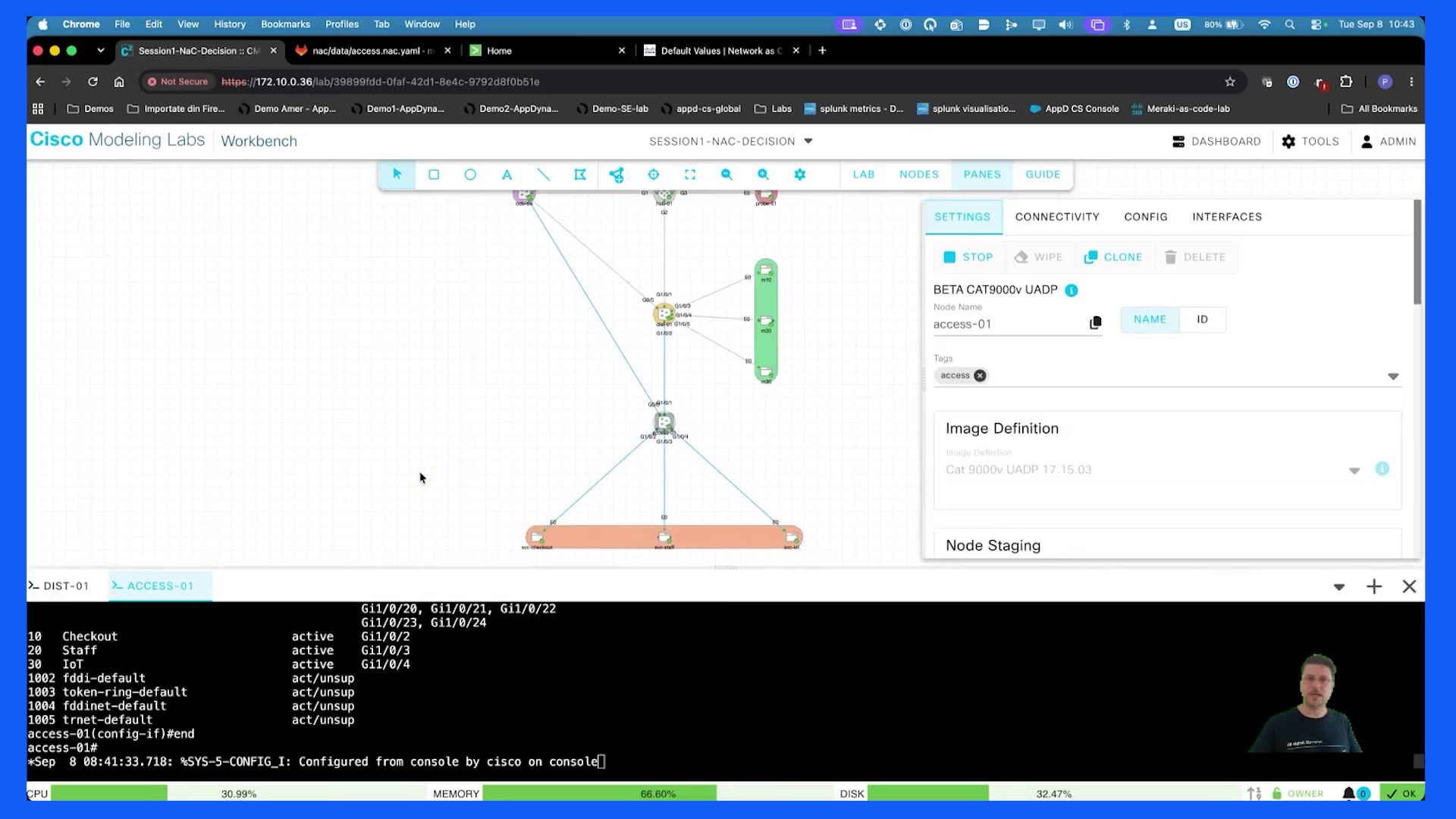
Task: Click the share nodes toolbar icon
Action: coord(617,174)
